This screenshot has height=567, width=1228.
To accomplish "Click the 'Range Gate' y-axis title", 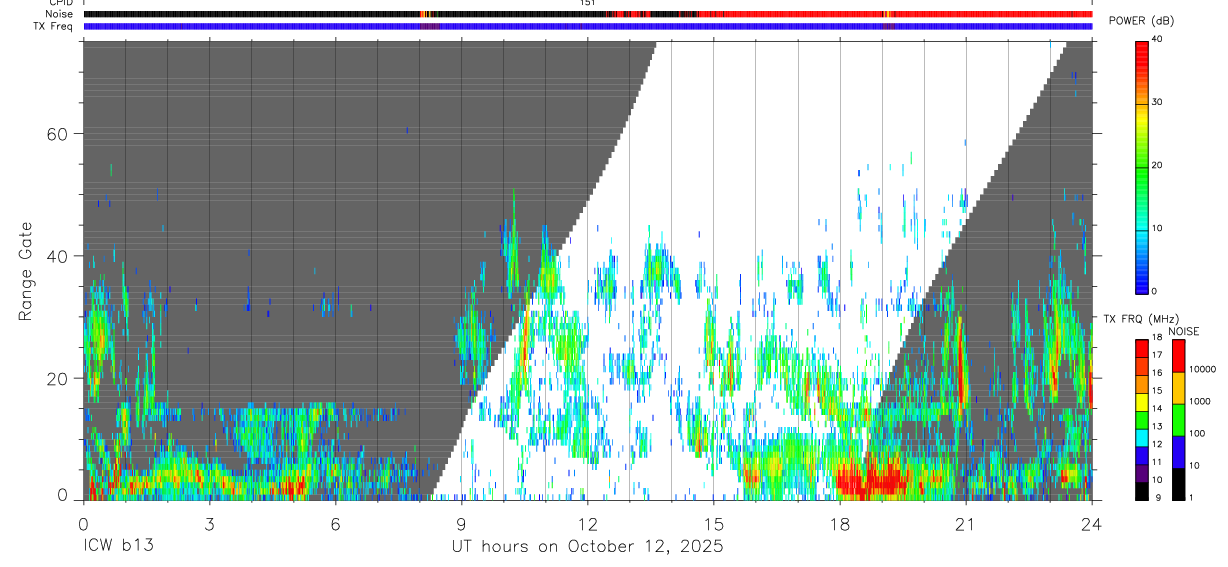I will click(x=26, y=272).
